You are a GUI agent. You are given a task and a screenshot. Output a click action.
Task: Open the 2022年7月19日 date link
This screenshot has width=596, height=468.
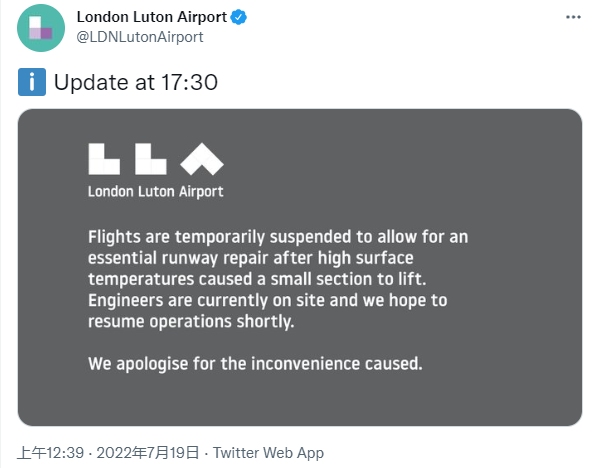point(148,453)
